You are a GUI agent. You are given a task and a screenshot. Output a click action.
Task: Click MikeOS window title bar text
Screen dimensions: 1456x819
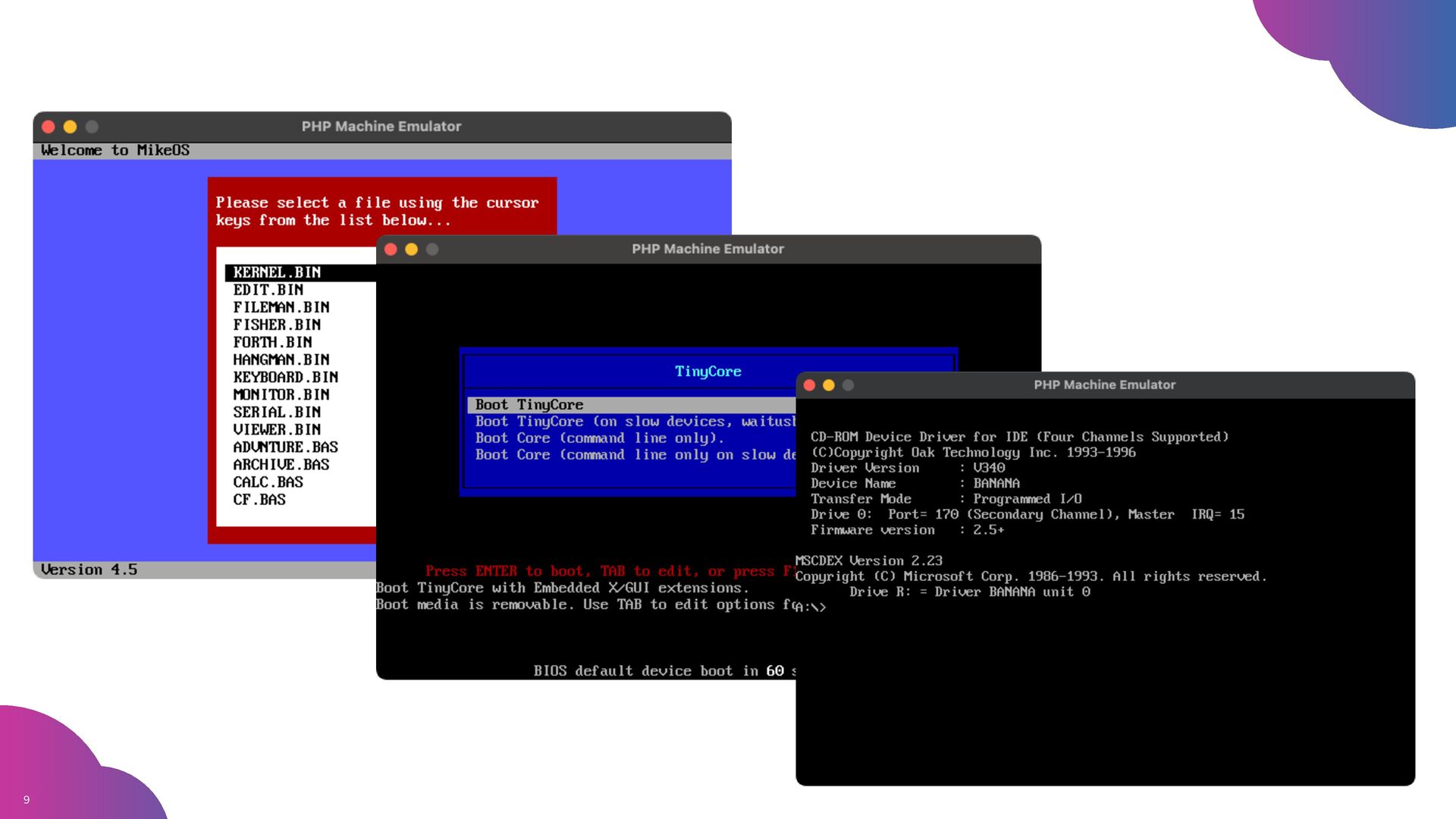click(381, 127)
